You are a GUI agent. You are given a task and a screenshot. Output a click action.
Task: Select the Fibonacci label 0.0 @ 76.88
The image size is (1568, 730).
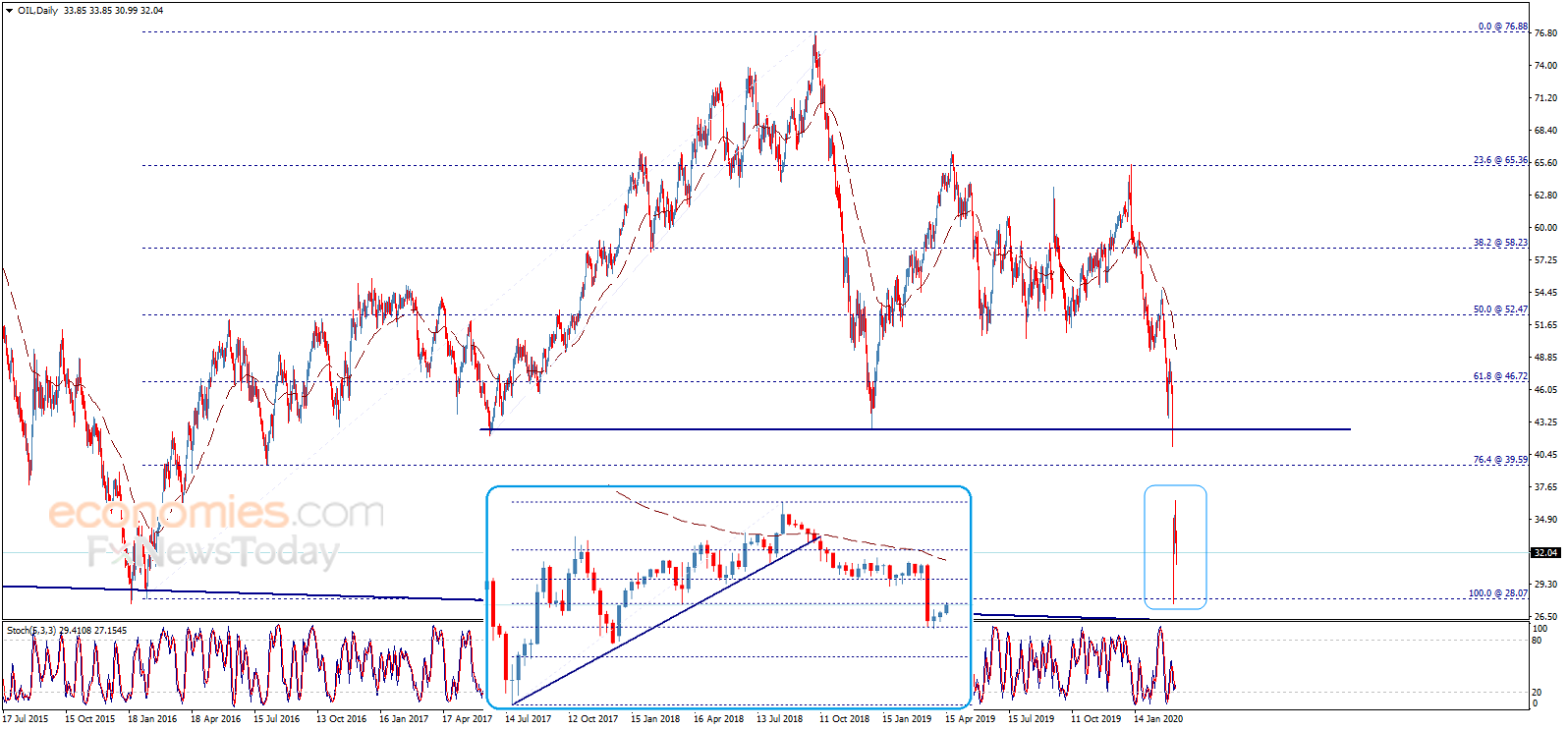click(1503, 27)
